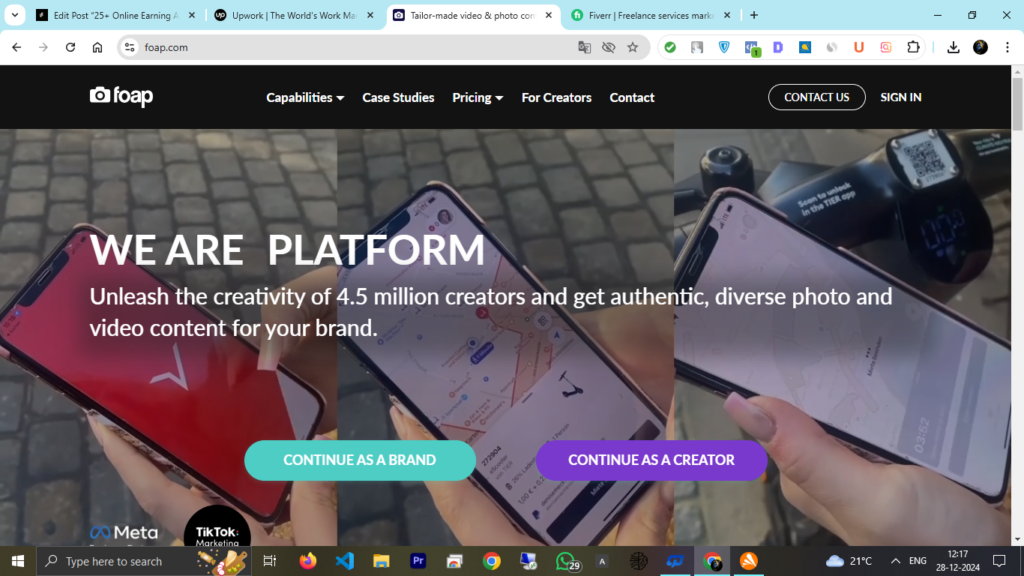The image size is (1024, 576).
Task: Click Continue as a Brand button
Action: (x=359, y=460)
